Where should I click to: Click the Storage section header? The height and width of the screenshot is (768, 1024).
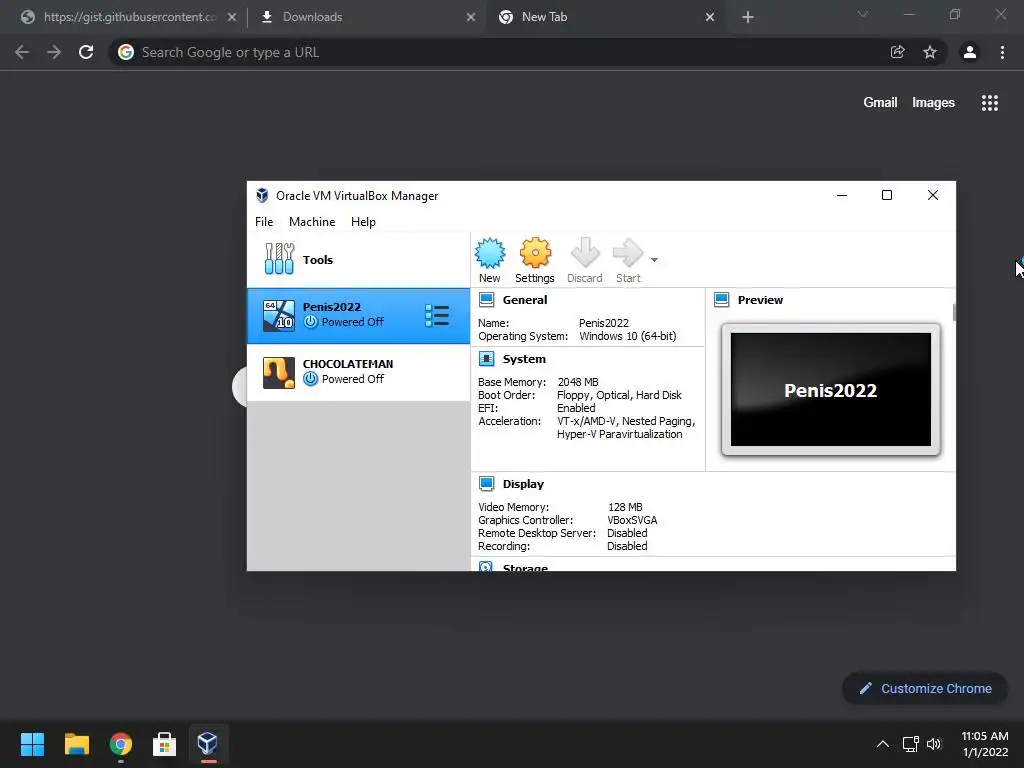[525, 568]
